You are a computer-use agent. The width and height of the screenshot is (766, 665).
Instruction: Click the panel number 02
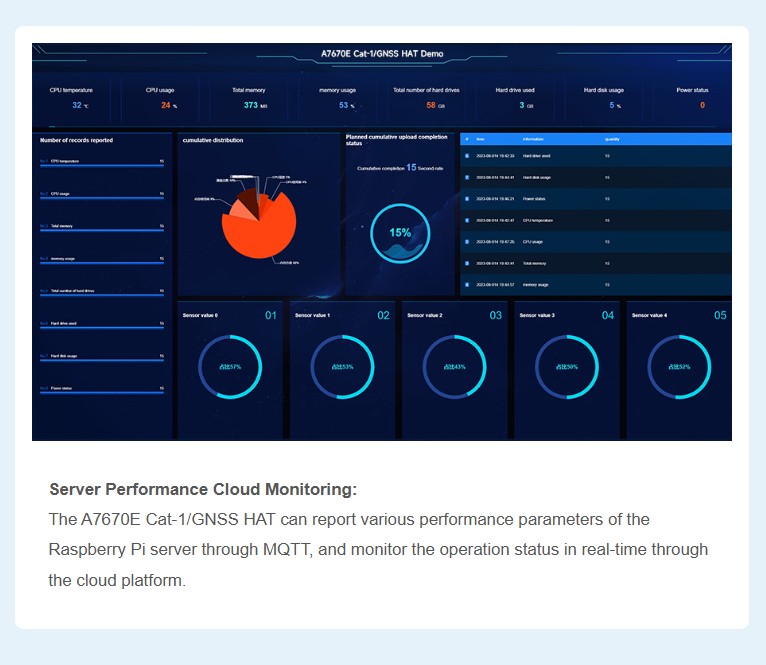point(383,315)
